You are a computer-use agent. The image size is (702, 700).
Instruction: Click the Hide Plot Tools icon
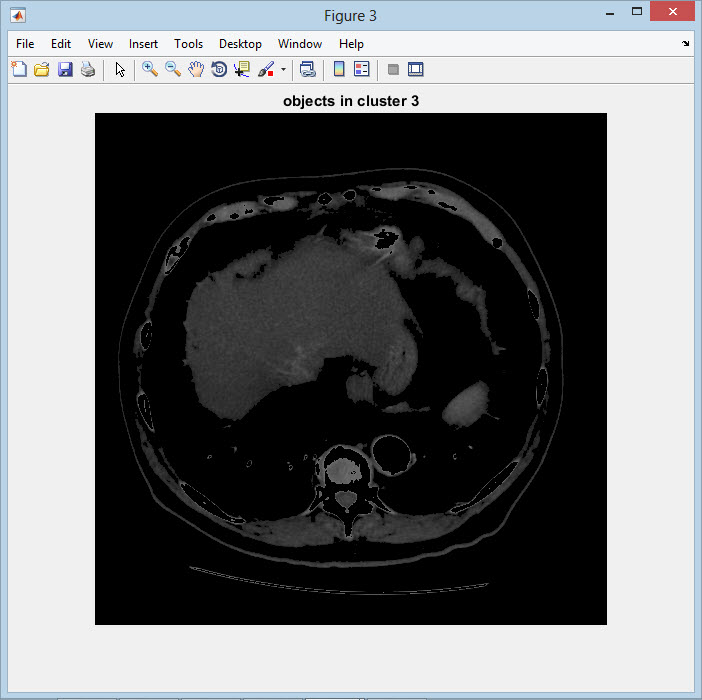[x=393, y=69]
